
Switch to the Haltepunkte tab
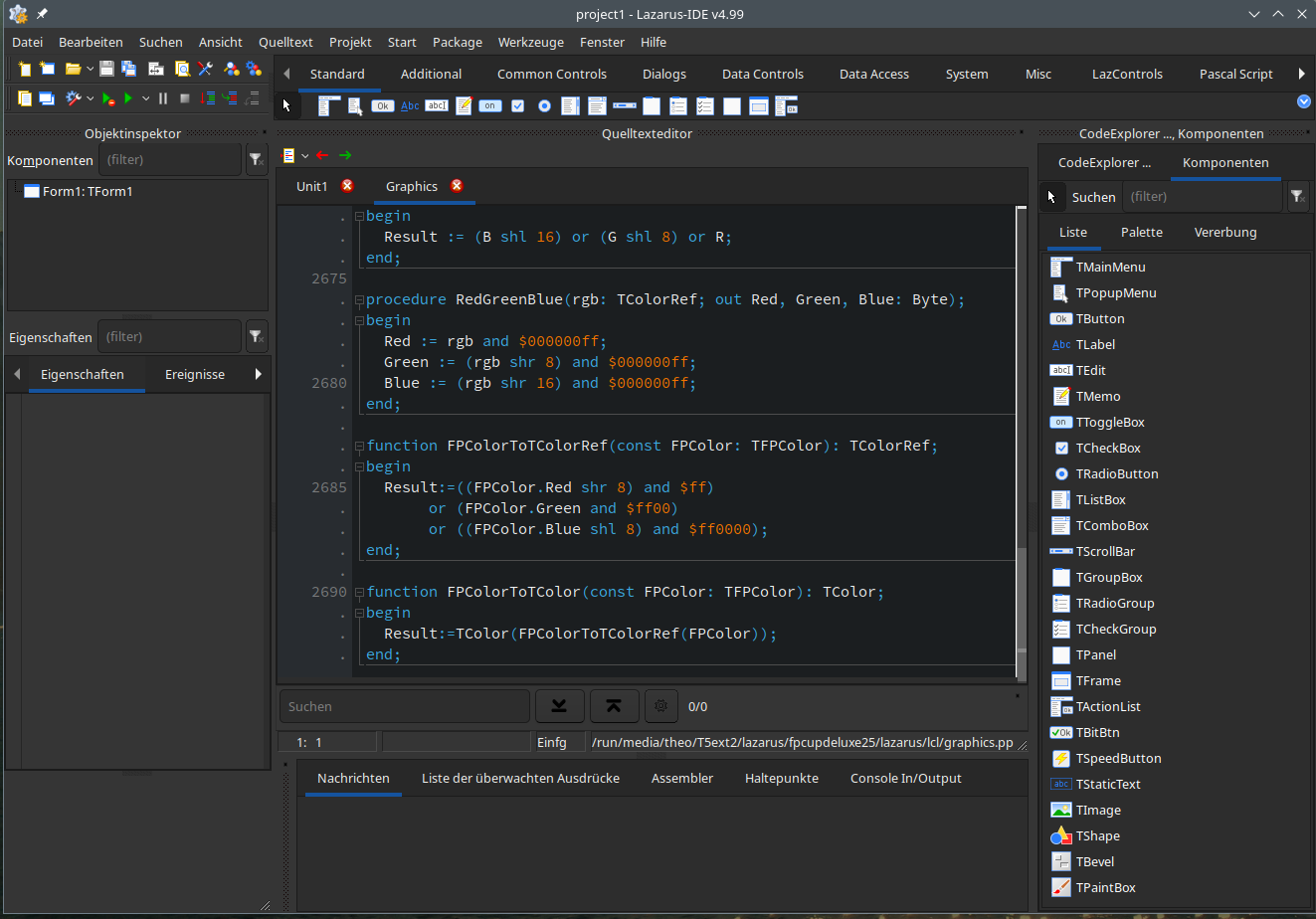click(x=781, y=778)
